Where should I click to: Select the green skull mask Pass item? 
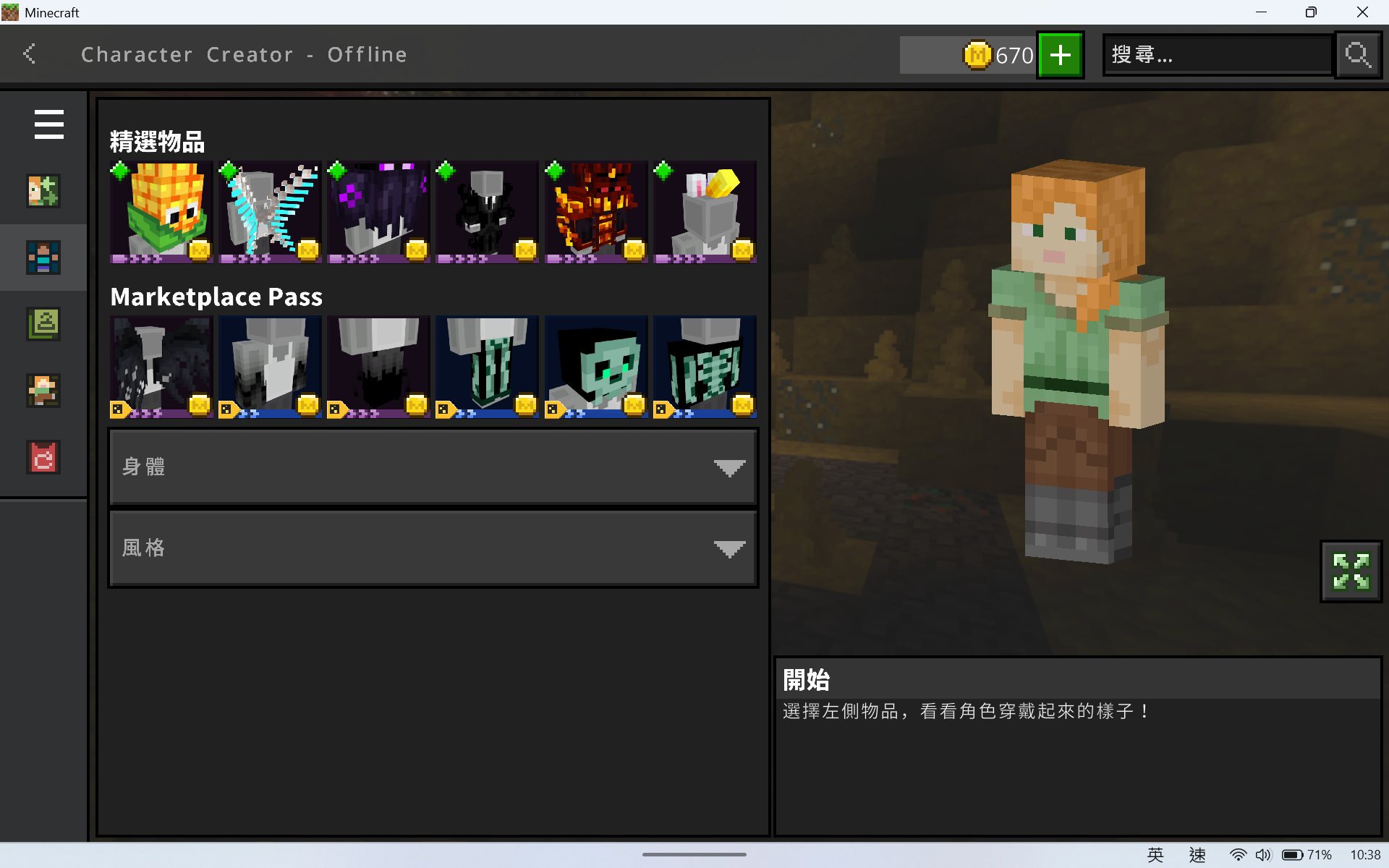coord(596,367)
